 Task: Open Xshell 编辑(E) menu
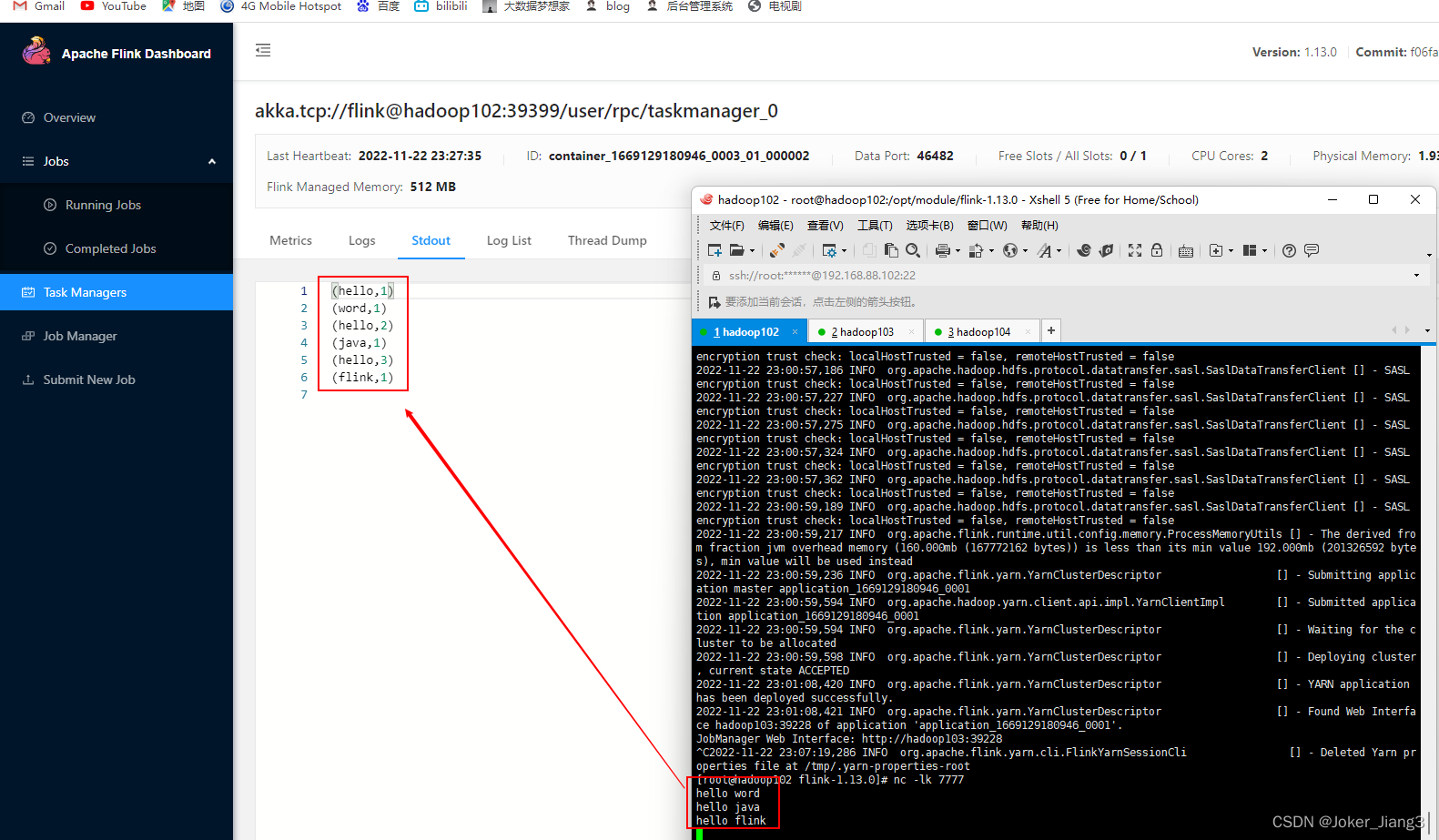(x=775, y=225)
